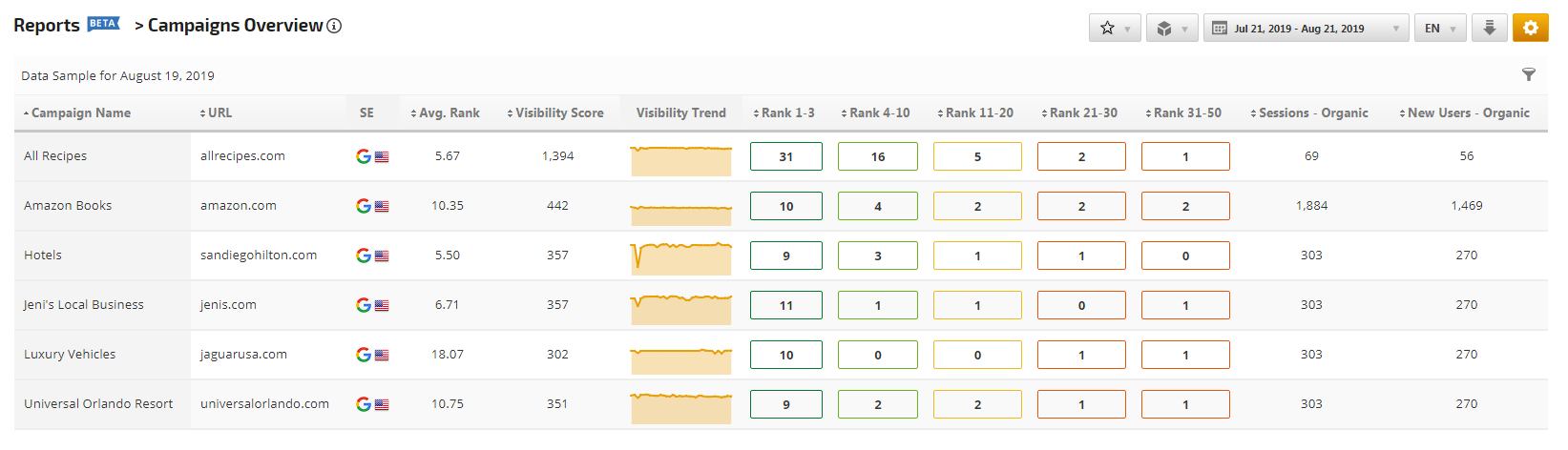This screenshot has width=1568, height=450.
Task: Open the All Recipes campaign
Action: pos(55,155)
